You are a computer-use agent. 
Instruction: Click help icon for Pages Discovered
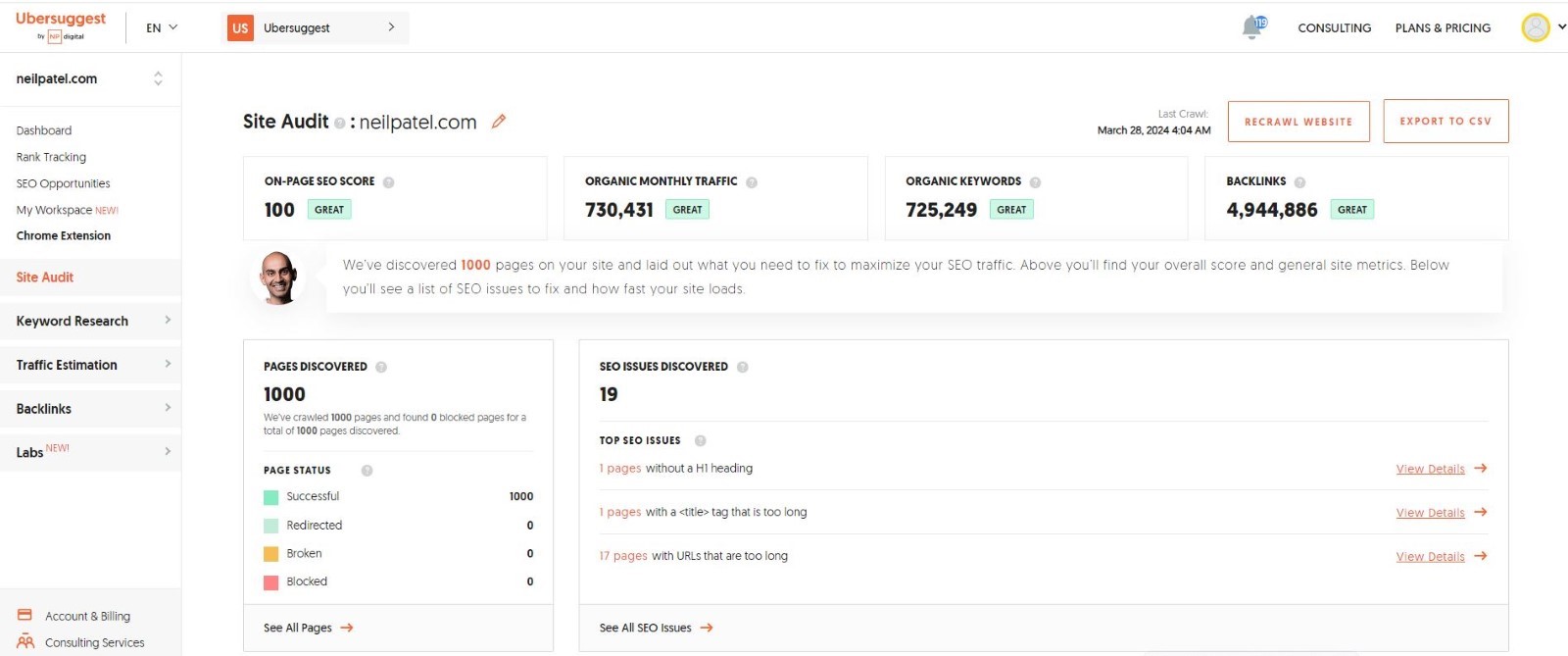coord(381,367)
